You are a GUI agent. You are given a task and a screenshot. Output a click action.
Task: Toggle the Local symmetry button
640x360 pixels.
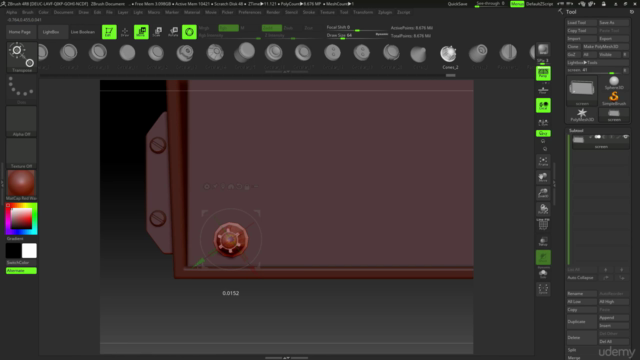pyautogui.click(x=543, y=105)
